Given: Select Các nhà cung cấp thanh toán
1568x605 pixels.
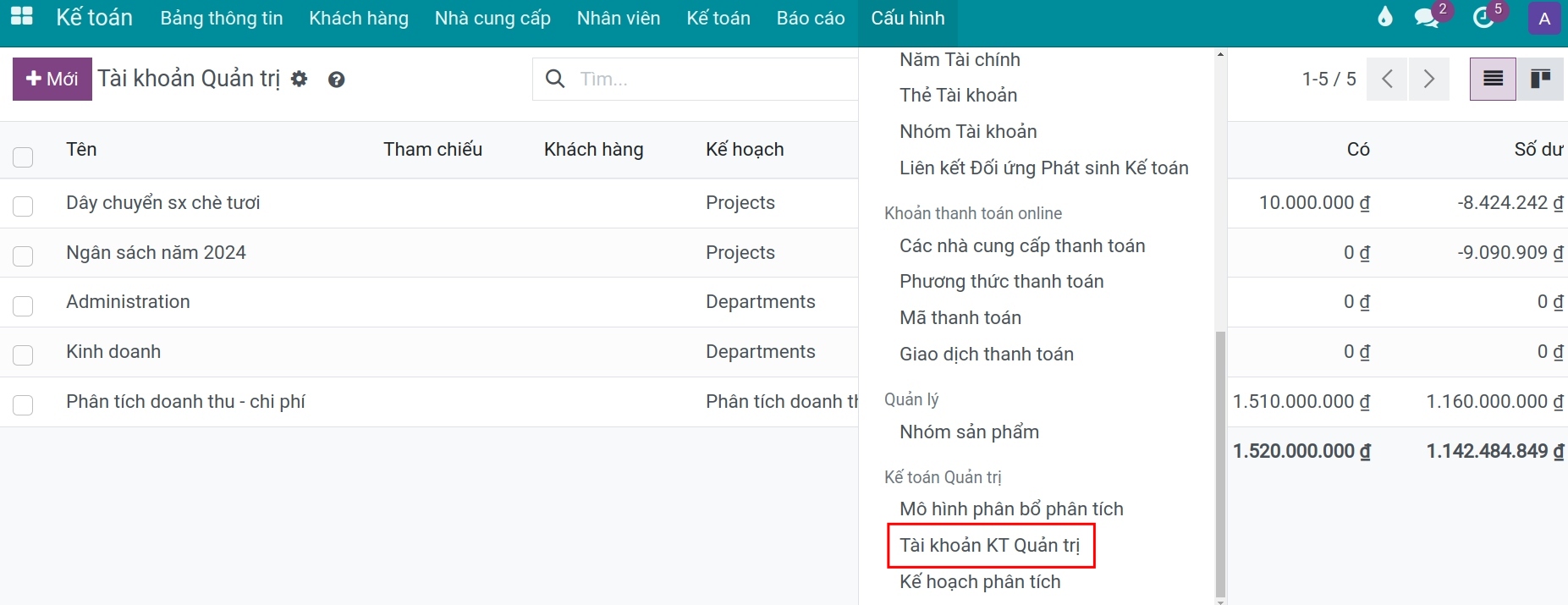Looking at the screenshot, I should 1022,245.
